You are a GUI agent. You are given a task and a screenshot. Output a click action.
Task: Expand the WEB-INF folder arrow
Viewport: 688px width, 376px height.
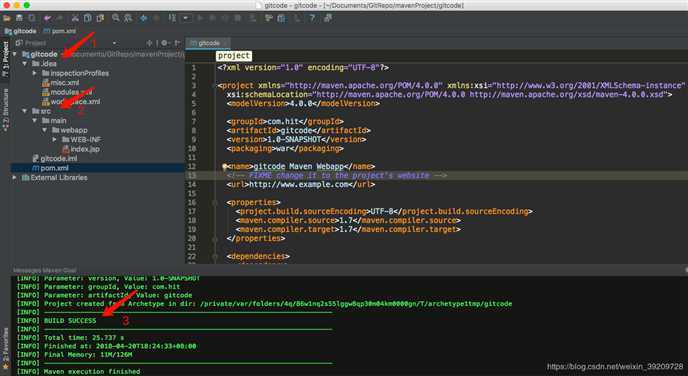(55, 140)
